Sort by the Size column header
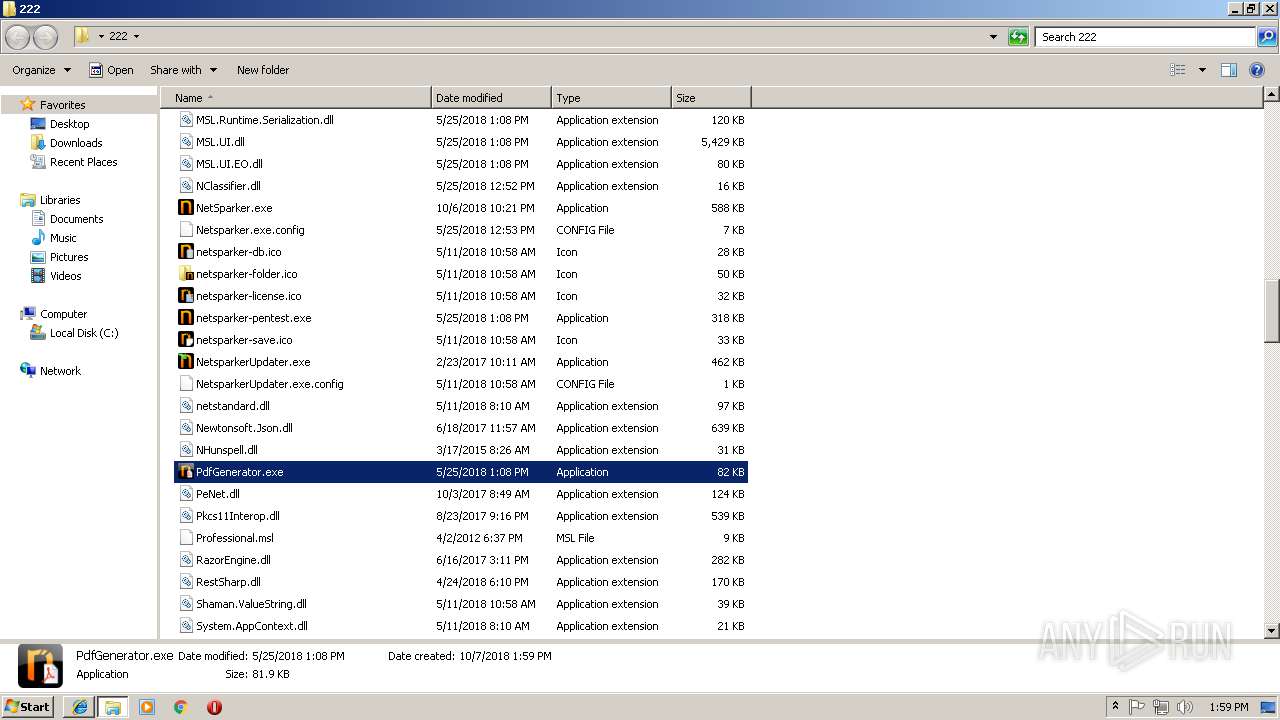 pos(711,98)
